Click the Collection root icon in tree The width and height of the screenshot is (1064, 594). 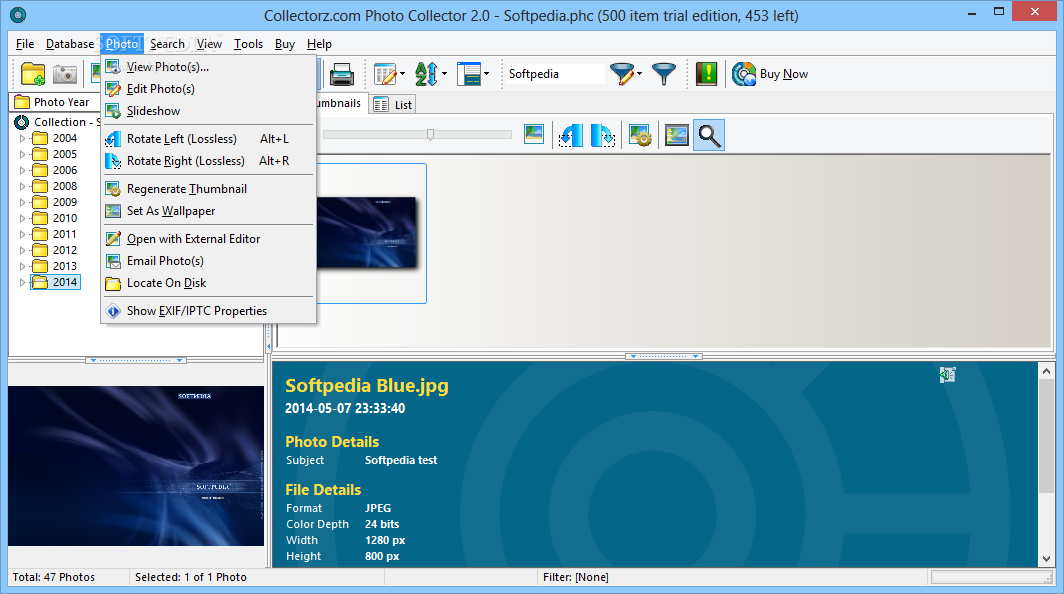click(22, 122)
